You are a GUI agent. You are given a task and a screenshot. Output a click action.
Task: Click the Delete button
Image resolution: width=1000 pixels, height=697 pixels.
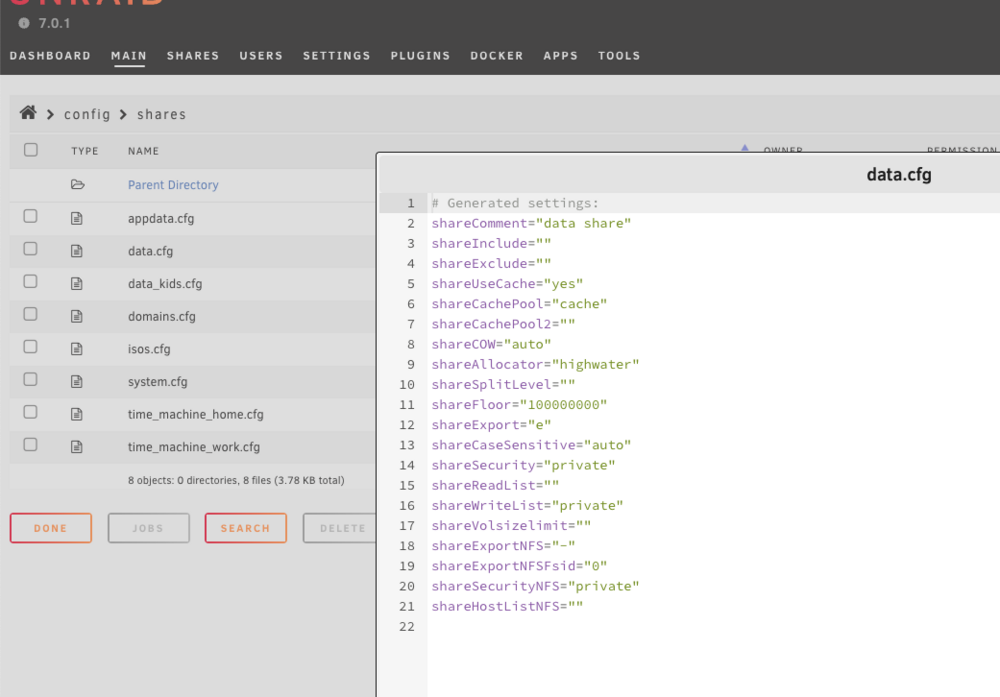click(x=340, y=528)
